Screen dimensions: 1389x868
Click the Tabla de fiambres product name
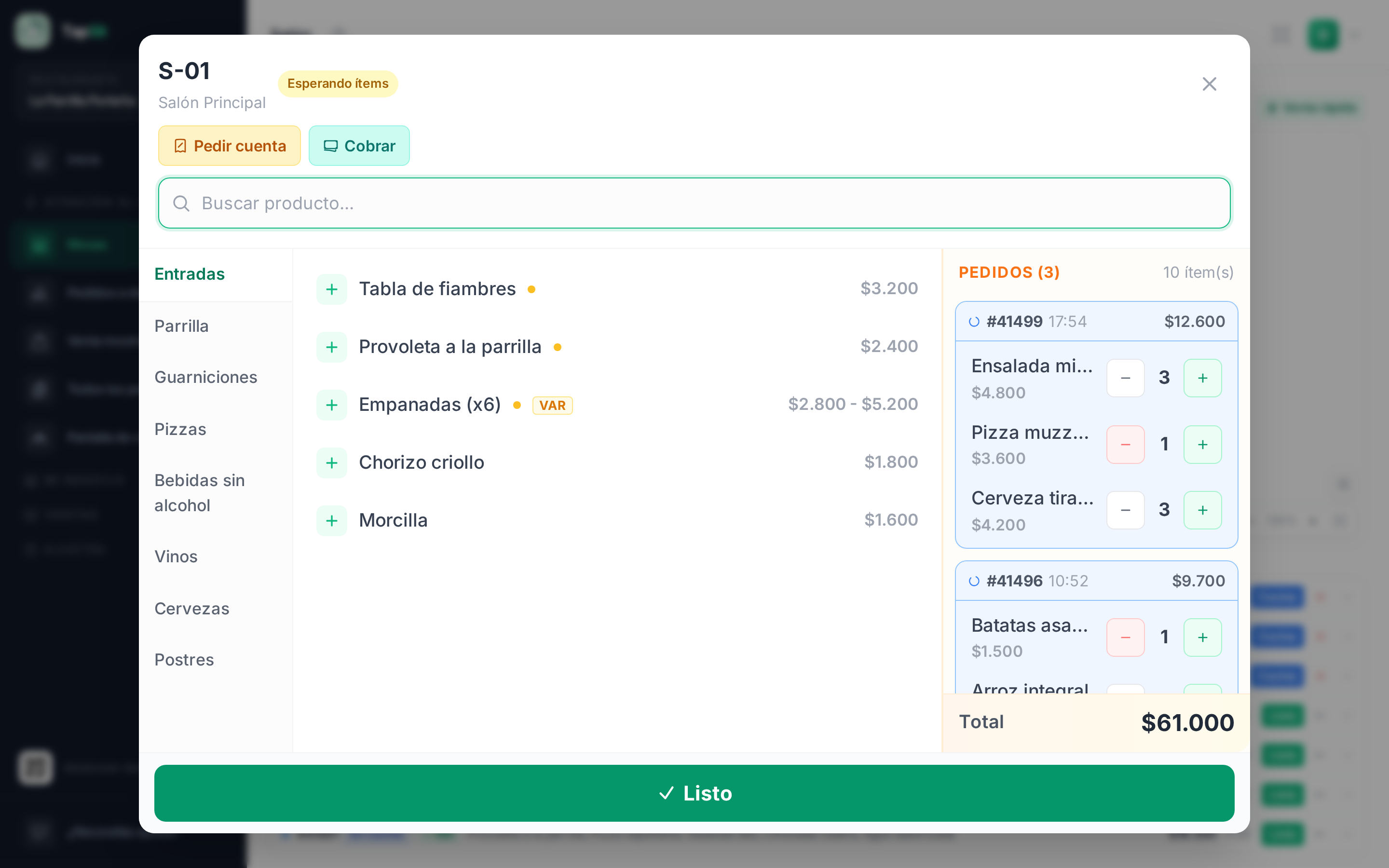[437, 289]
